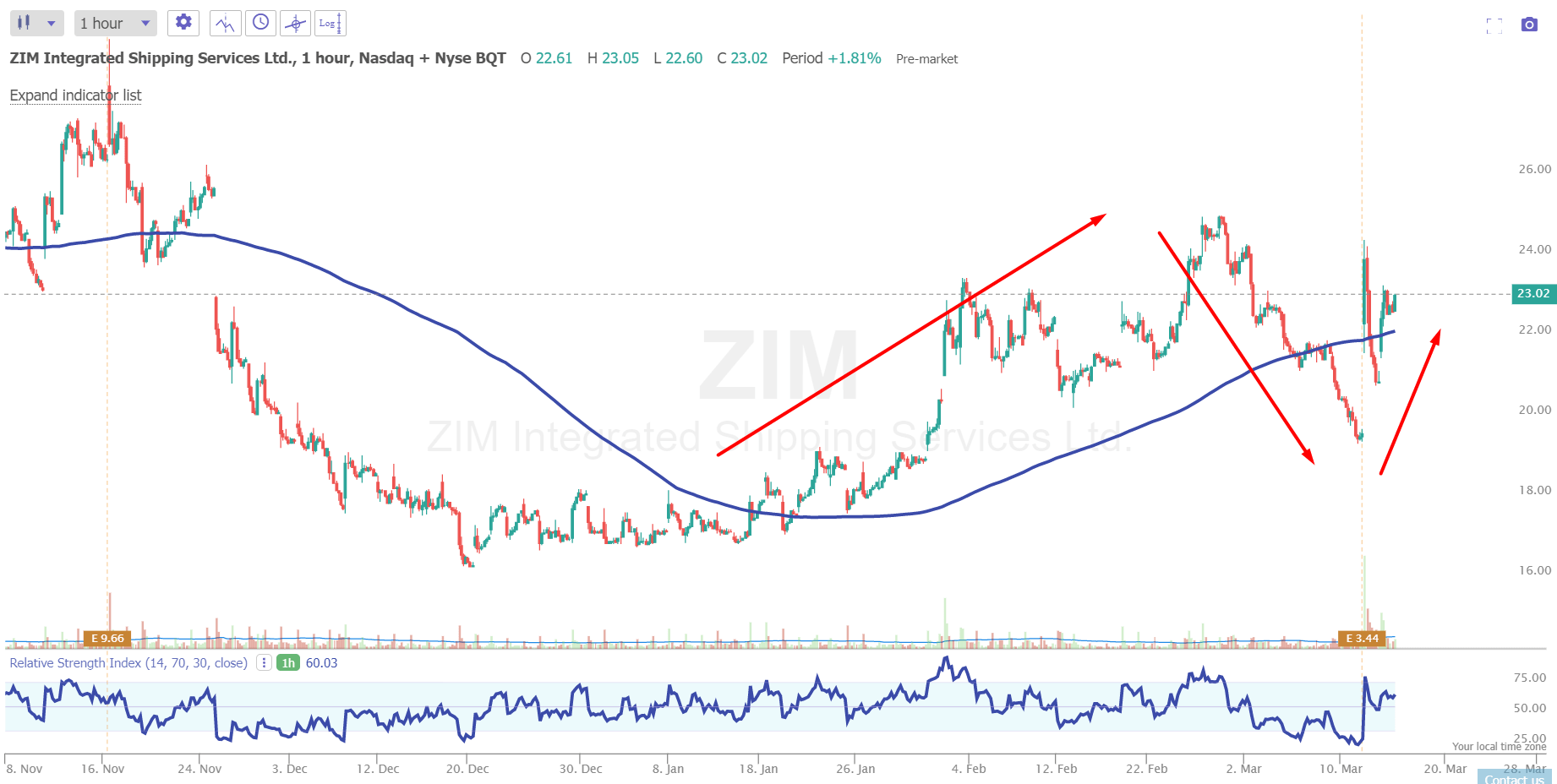Click the Period +1.81% value
The height and width of the screenshot is (784, 1557).
point(832,58)
